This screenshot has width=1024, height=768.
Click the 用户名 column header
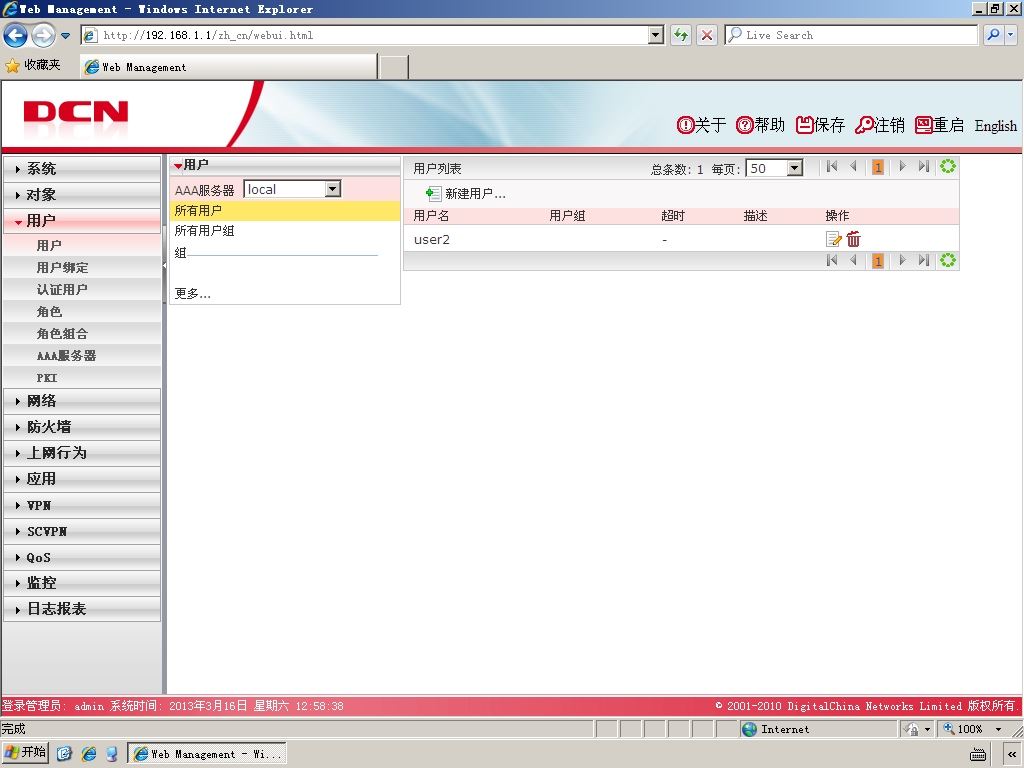[x=431, y=216]
